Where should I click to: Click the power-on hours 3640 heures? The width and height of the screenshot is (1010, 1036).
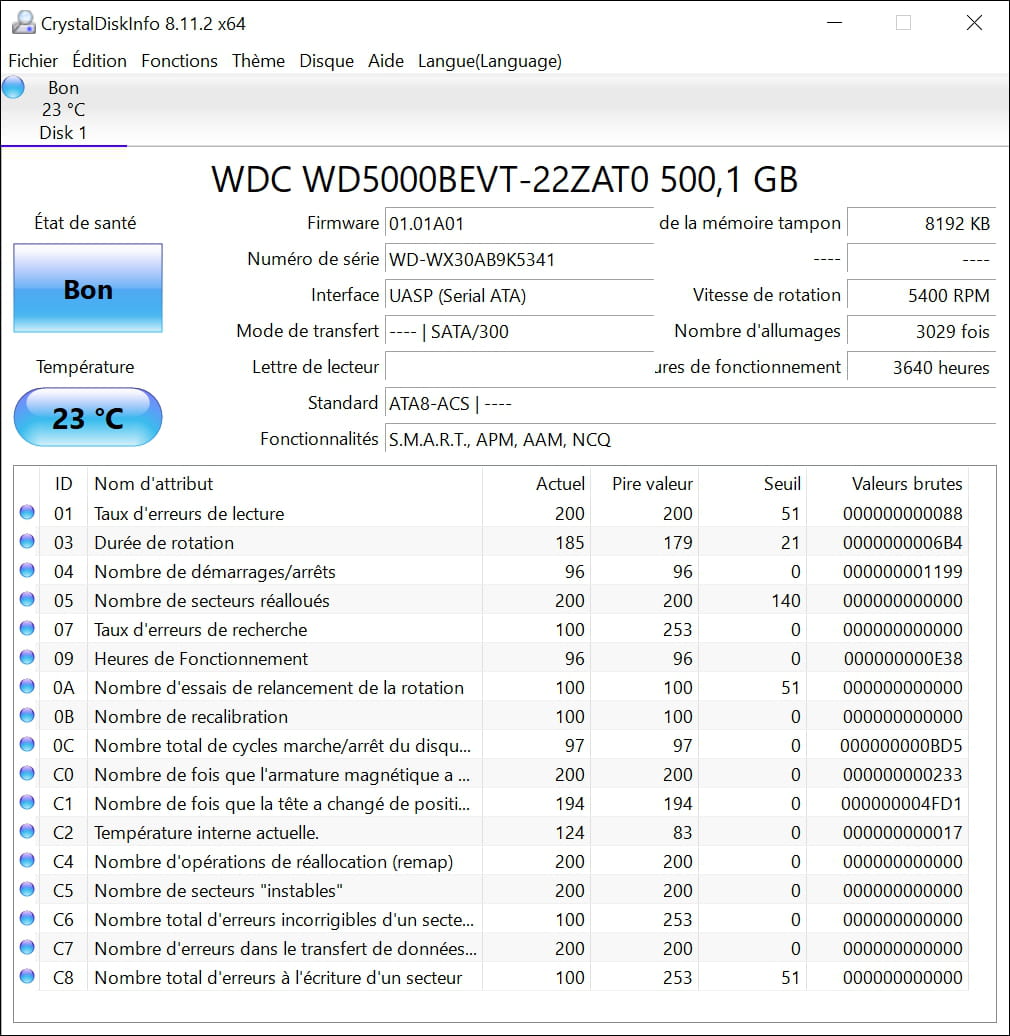921,367
